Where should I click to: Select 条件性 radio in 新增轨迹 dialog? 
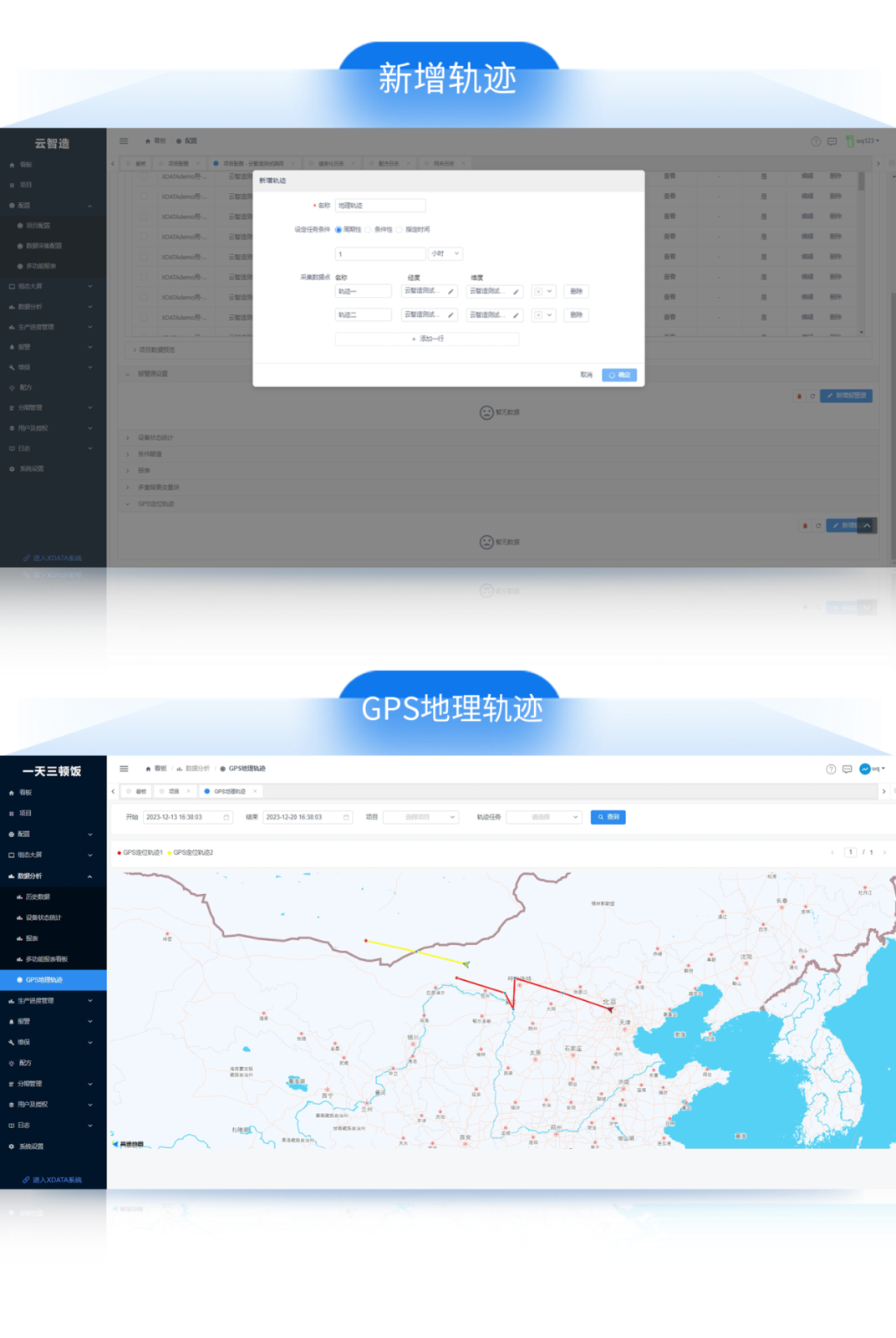click(369, 229)
